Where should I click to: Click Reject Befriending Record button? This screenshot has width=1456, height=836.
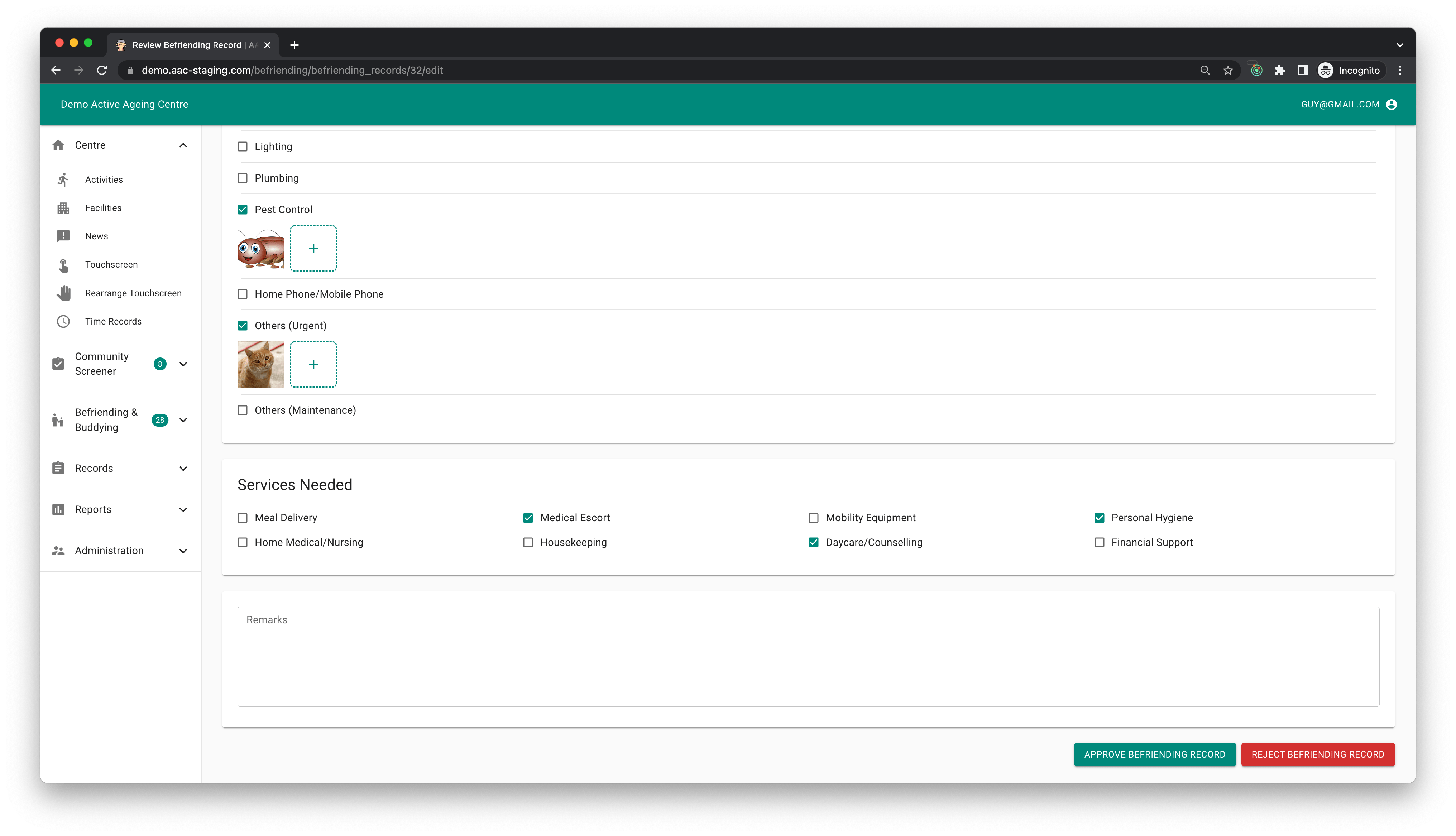[x=1318, y=754]
